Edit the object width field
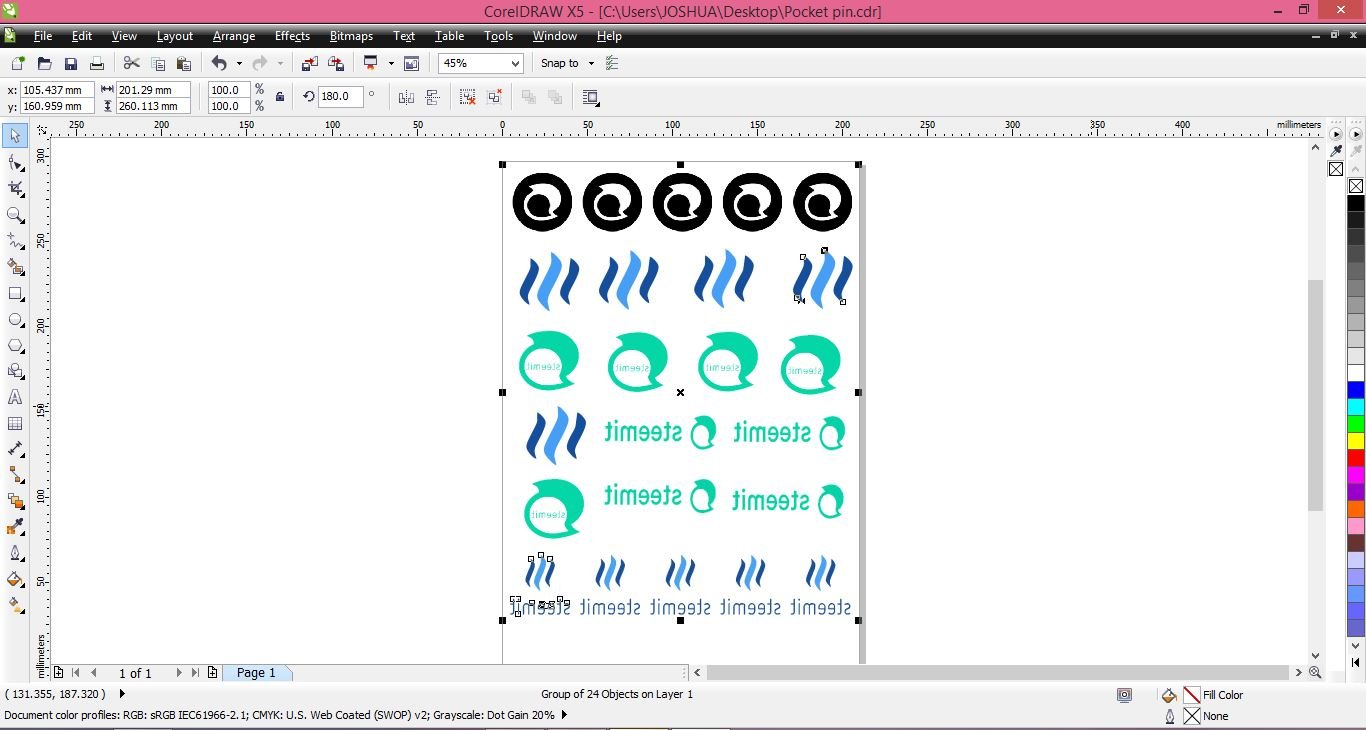1366x730 pixels. point(153,90)
